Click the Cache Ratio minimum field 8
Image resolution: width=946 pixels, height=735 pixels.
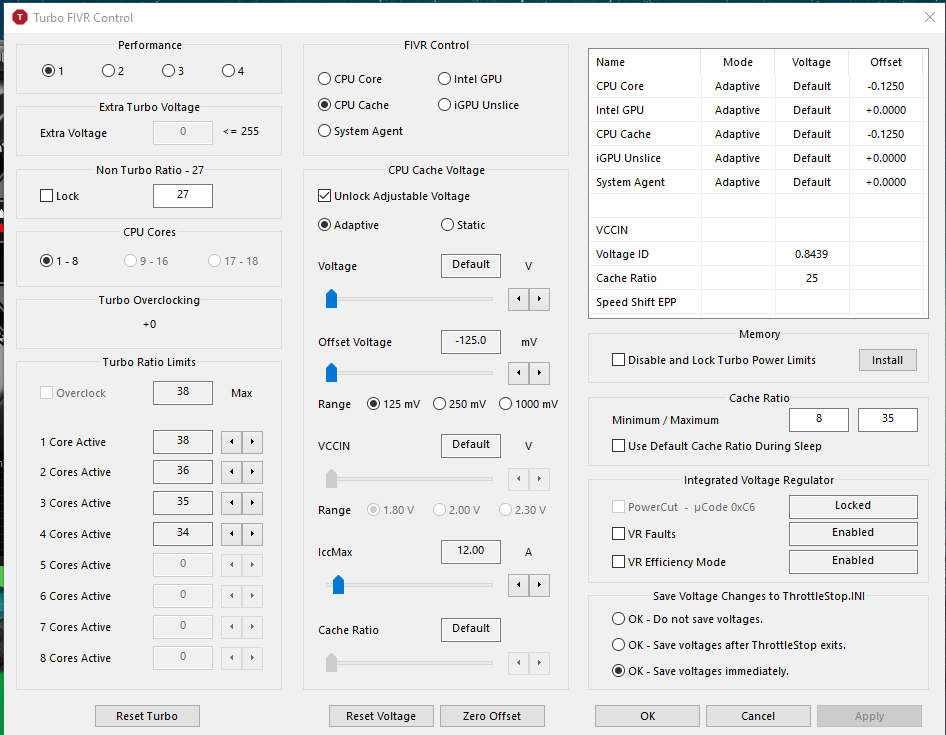coord(819,419)
